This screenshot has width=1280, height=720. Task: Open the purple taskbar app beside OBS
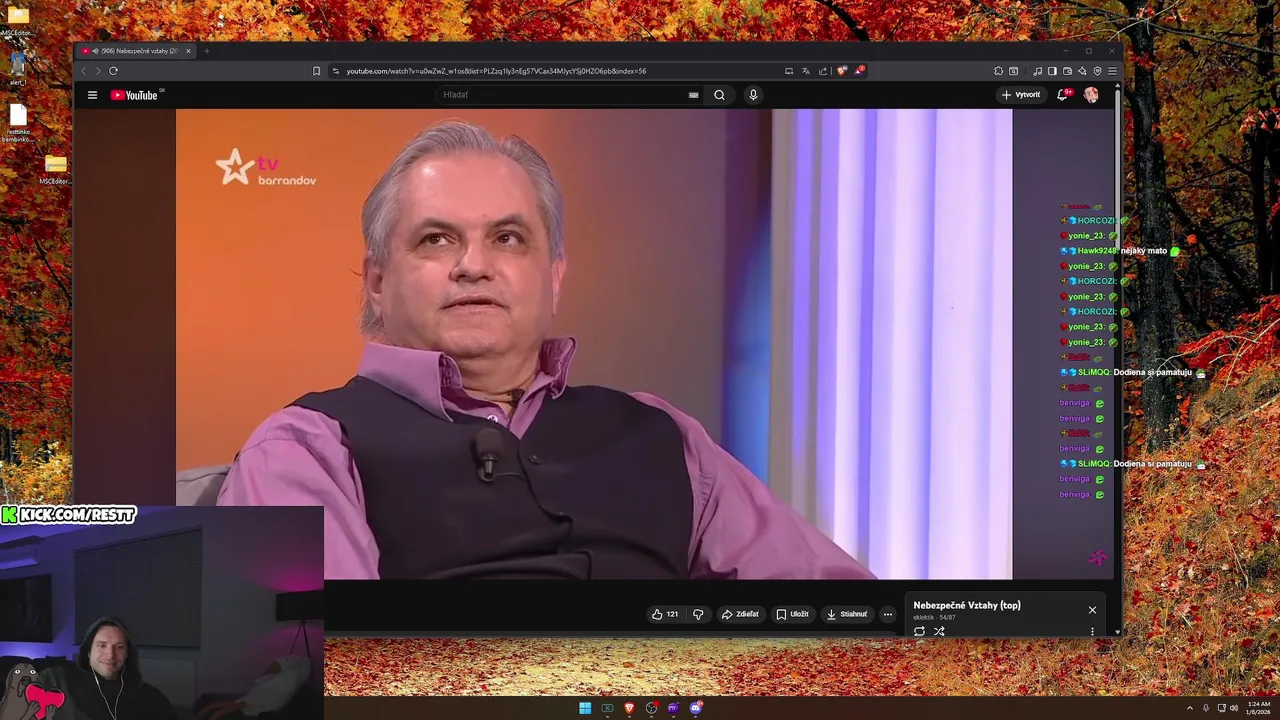(673, 708)
